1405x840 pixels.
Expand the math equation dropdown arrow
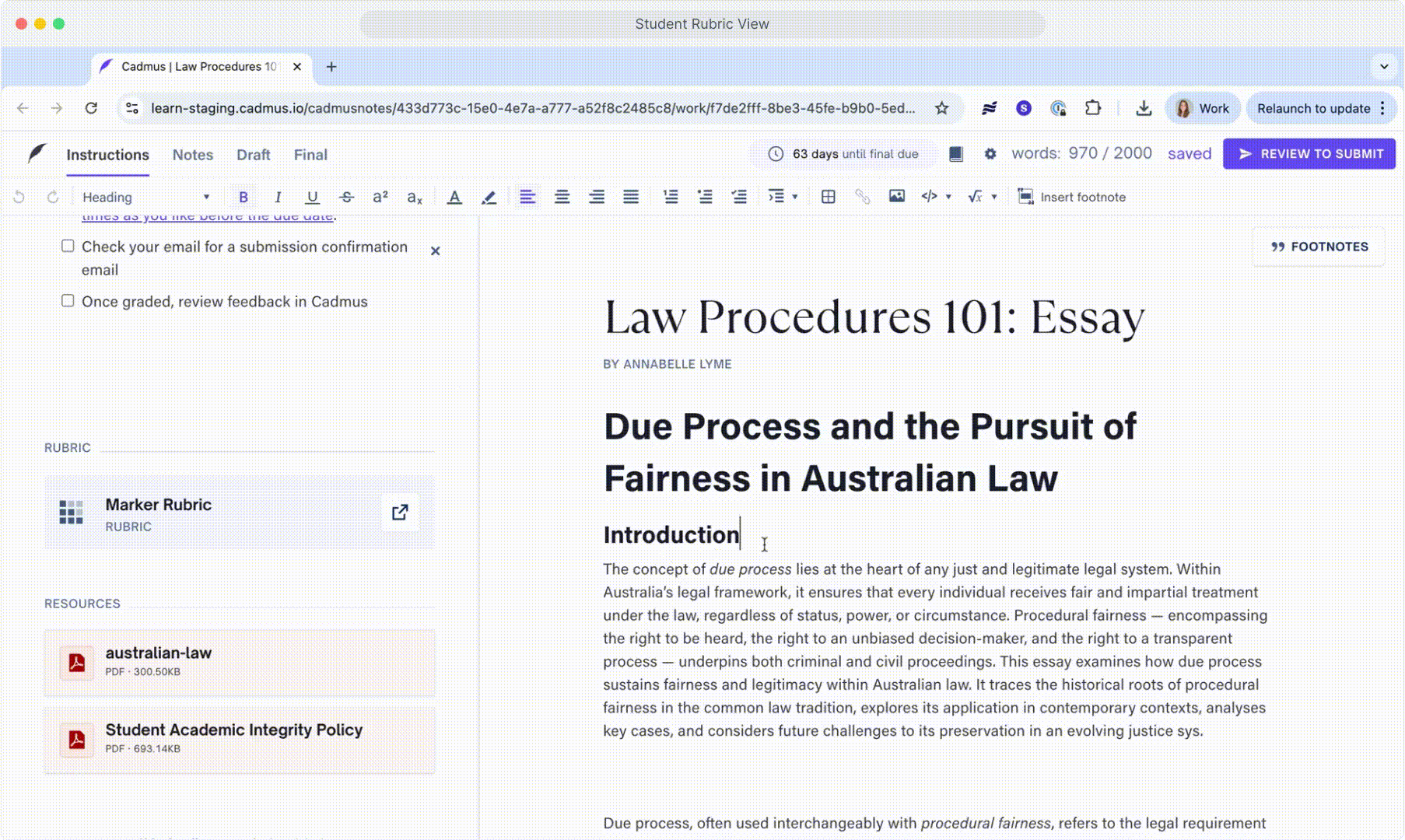994,198
